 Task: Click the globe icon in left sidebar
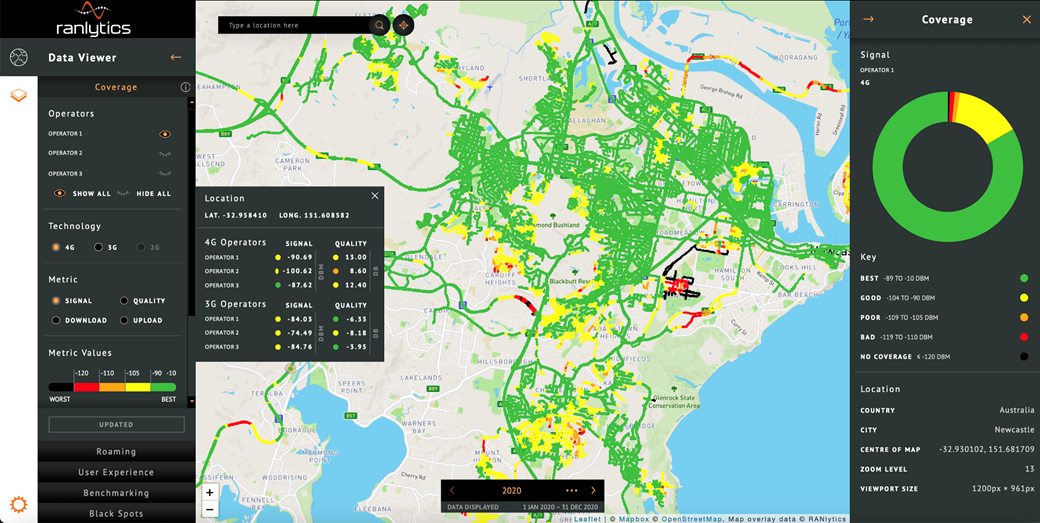point(18,58)
